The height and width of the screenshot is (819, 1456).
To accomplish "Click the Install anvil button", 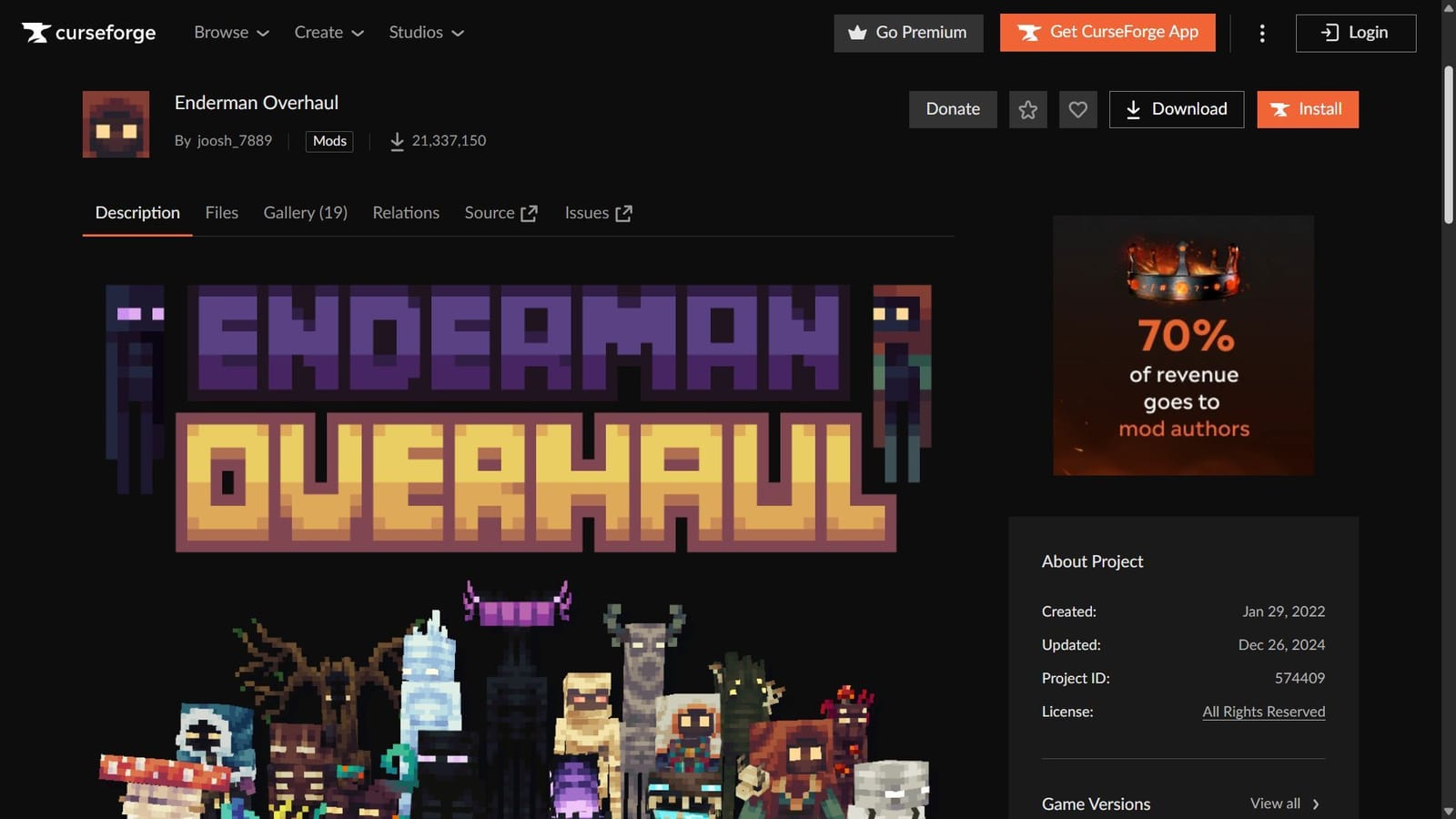I will (x=1308, y=109).
